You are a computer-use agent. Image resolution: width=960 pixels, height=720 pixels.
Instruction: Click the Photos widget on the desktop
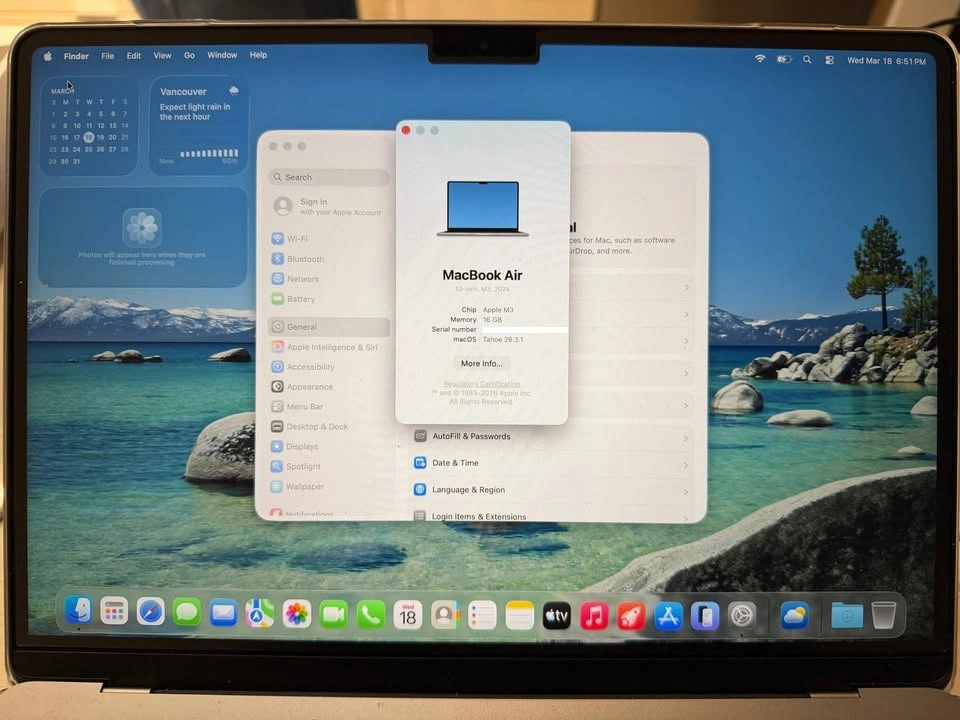coord(143,238)
